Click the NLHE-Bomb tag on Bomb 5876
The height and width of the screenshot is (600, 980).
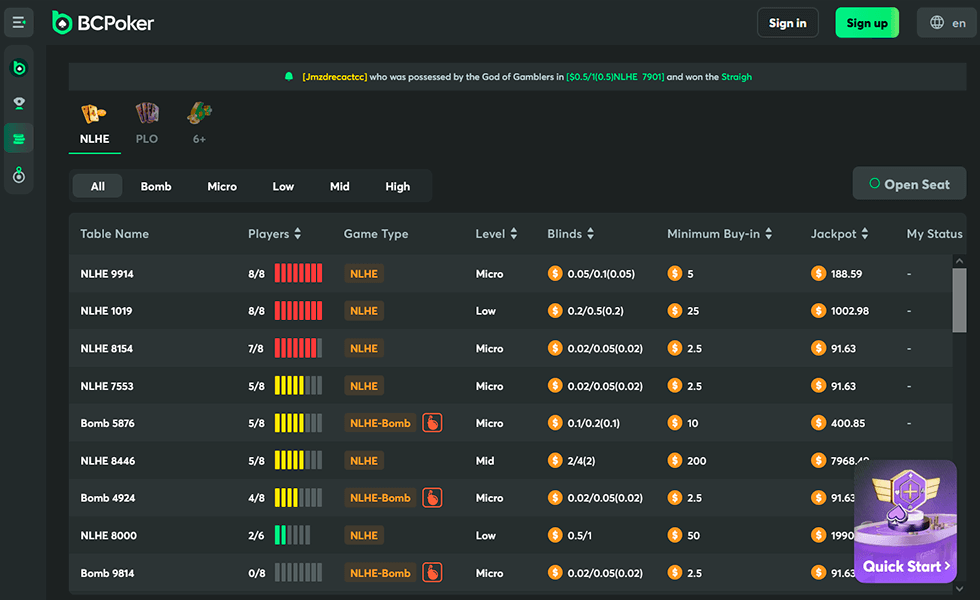tap(380, 423)
